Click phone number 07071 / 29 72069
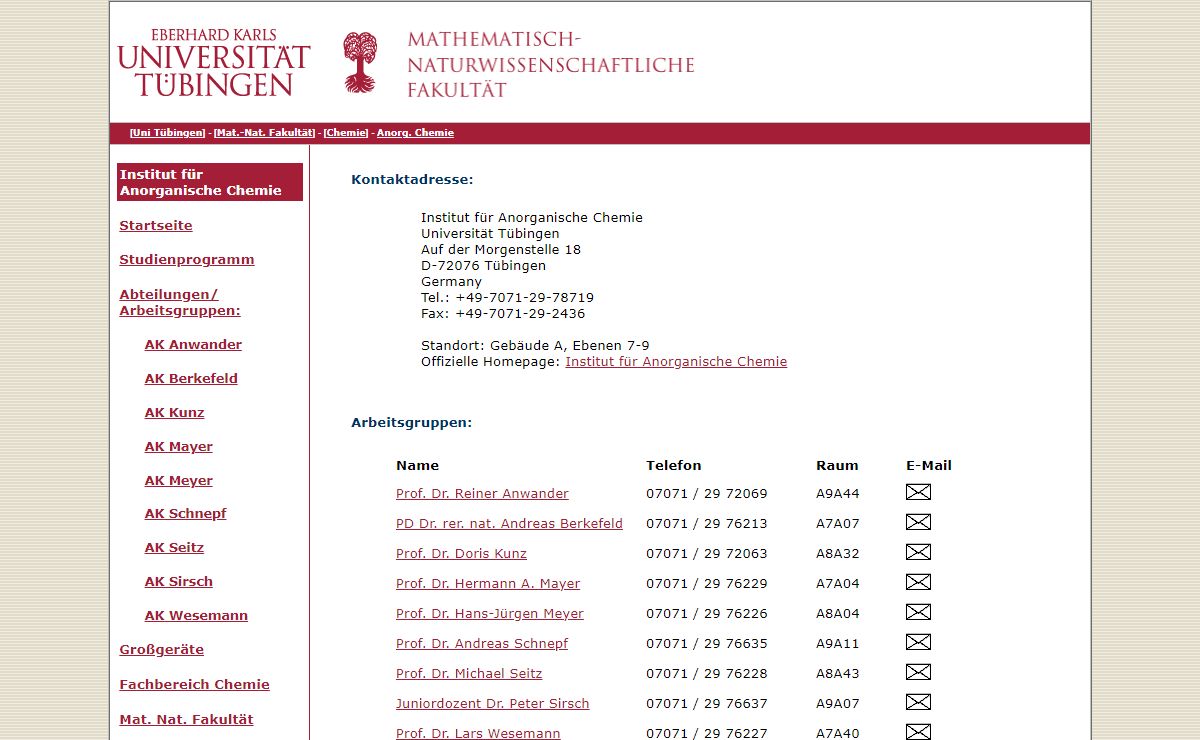This screenshot has width=1200, height=740. pos(707,494)
